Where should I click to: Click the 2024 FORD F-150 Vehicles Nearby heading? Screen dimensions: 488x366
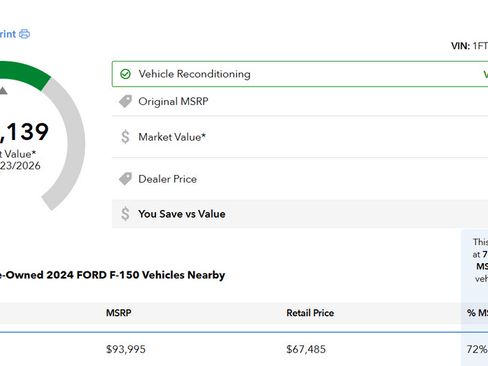point(112,275)
